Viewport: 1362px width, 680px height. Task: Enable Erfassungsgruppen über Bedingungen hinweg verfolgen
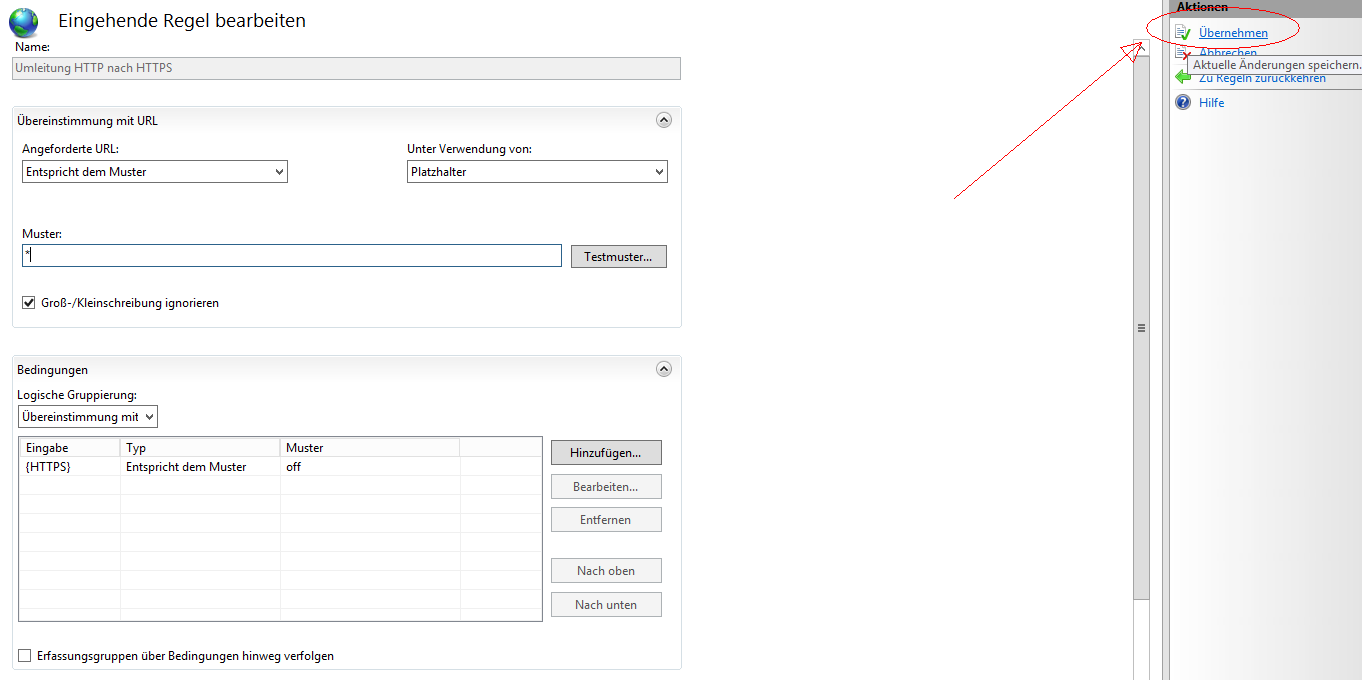pyautogui.click(x=25, y=656)
